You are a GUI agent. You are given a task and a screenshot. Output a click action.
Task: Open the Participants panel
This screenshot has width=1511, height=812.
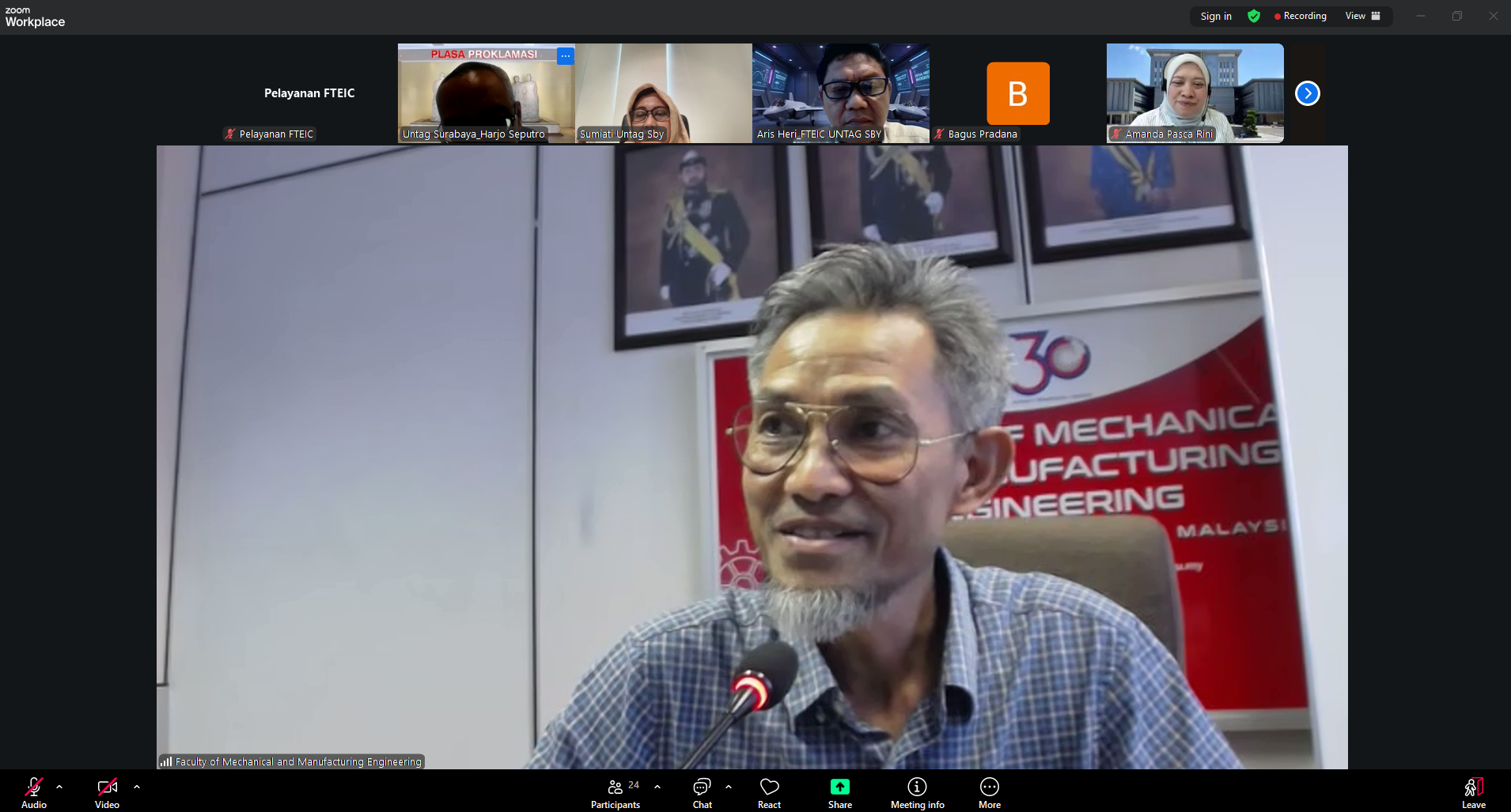[x=615, y=791]
